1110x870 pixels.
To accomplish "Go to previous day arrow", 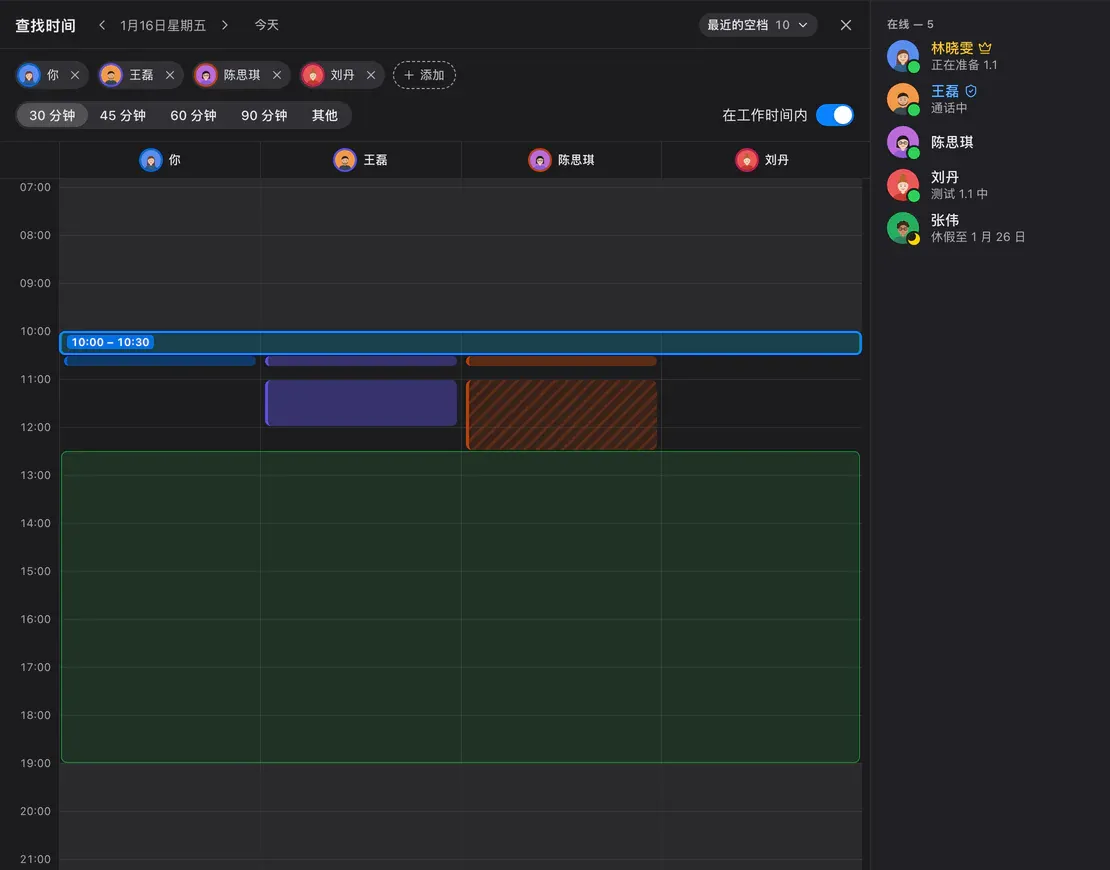I will click(x=102, y=25).
